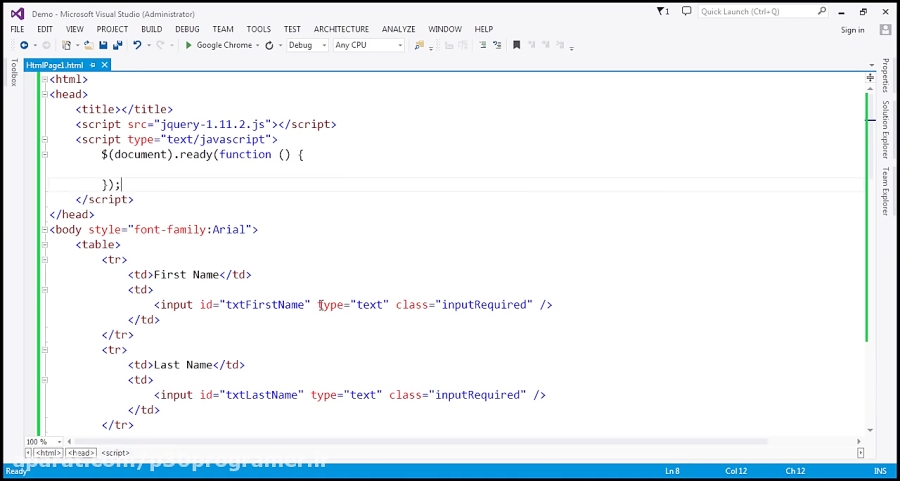Open the VIEW menu
The width and height of the screenshot is (900, 481).
(x=75, y=29)
